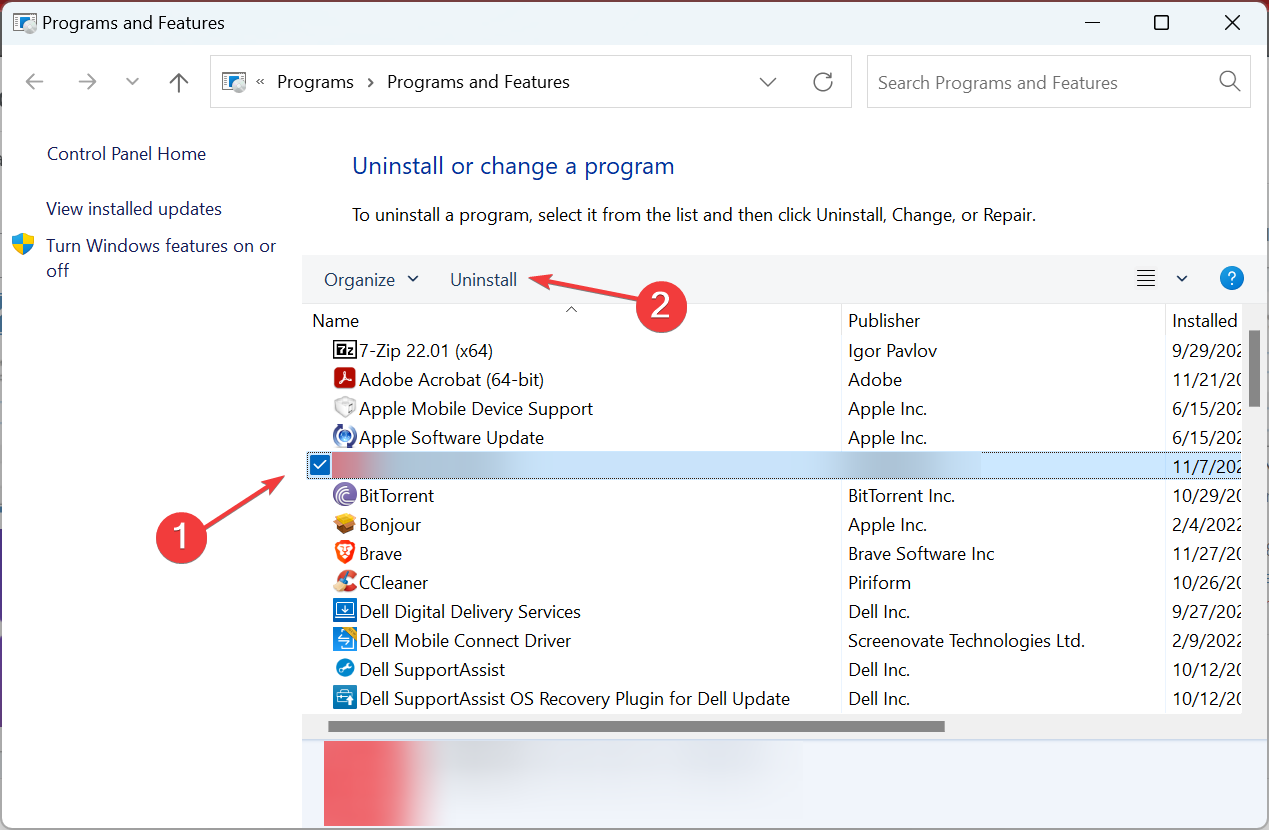
Task: Click the Programs breadcrumb in address bar
Action: (316, 82)
